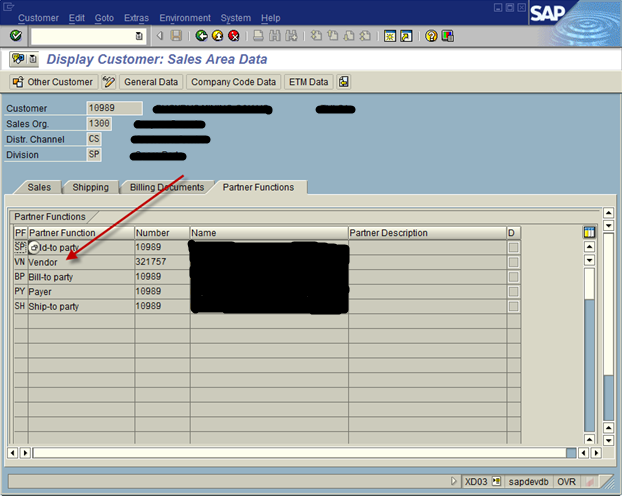Image resolution: width=622 pixels, height=496 pixels.
Task: Click the outer panel vertical scrollbar thumb
Action: [609, 304]
